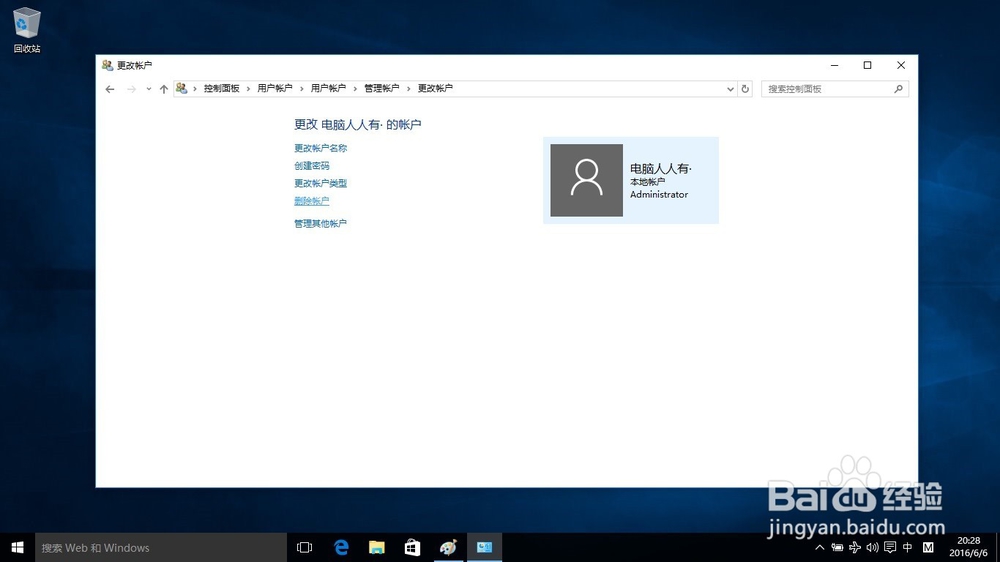This screenshot has width=1000, height=562.
Task: Launch Microsoft Edge from taskbar
Action: point(341,547)
